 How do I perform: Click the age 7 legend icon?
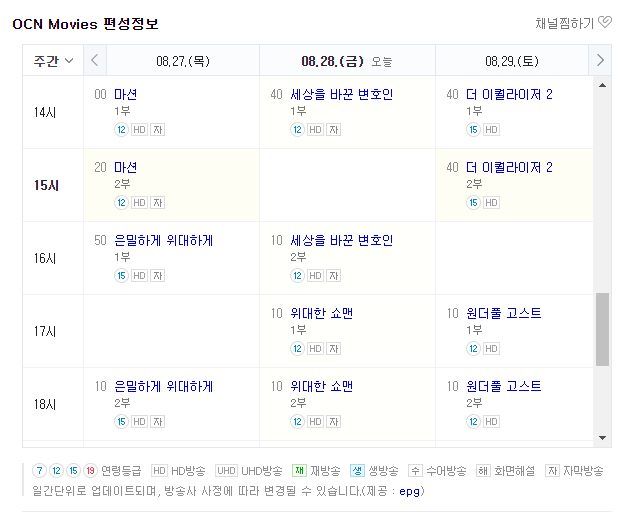tap(40, 470)
